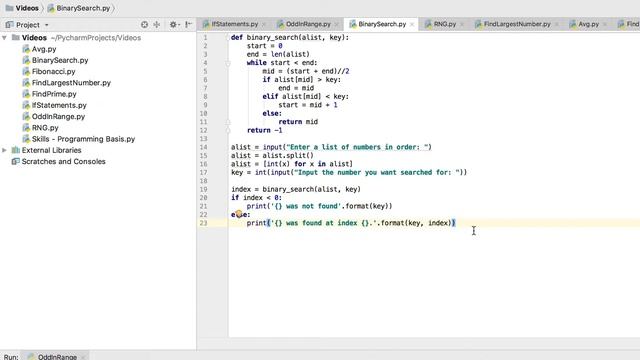Switch to the Avg.py editor tab

(x=589, y=24)
